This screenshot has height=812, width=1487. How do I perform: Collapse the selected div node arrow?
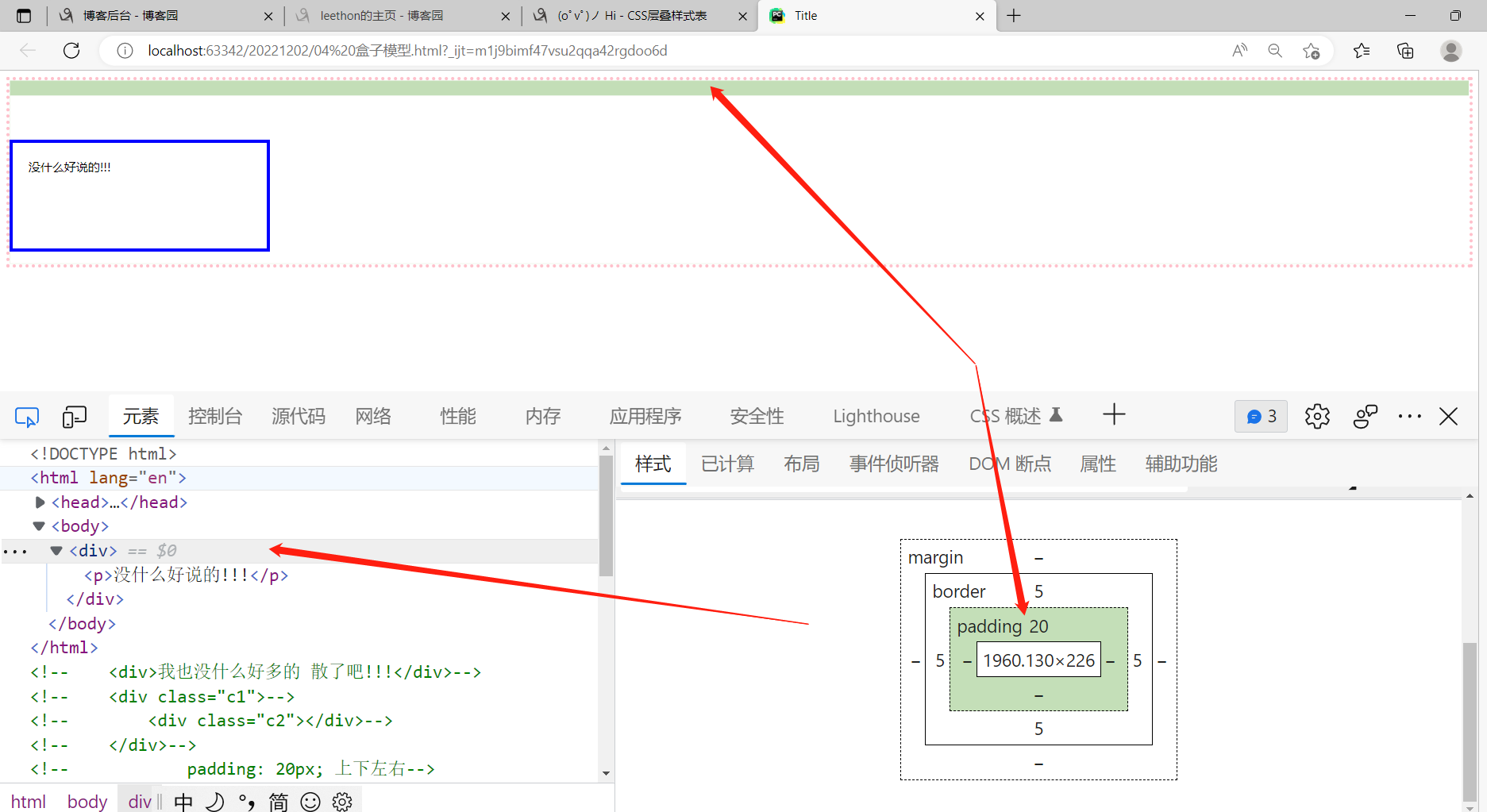click(x=56, y=551)
